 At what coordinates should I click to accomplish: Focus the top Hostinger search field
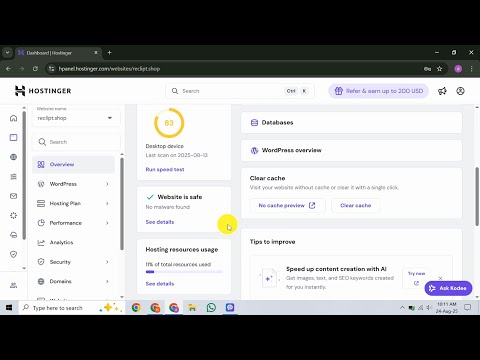coord(240,91)
